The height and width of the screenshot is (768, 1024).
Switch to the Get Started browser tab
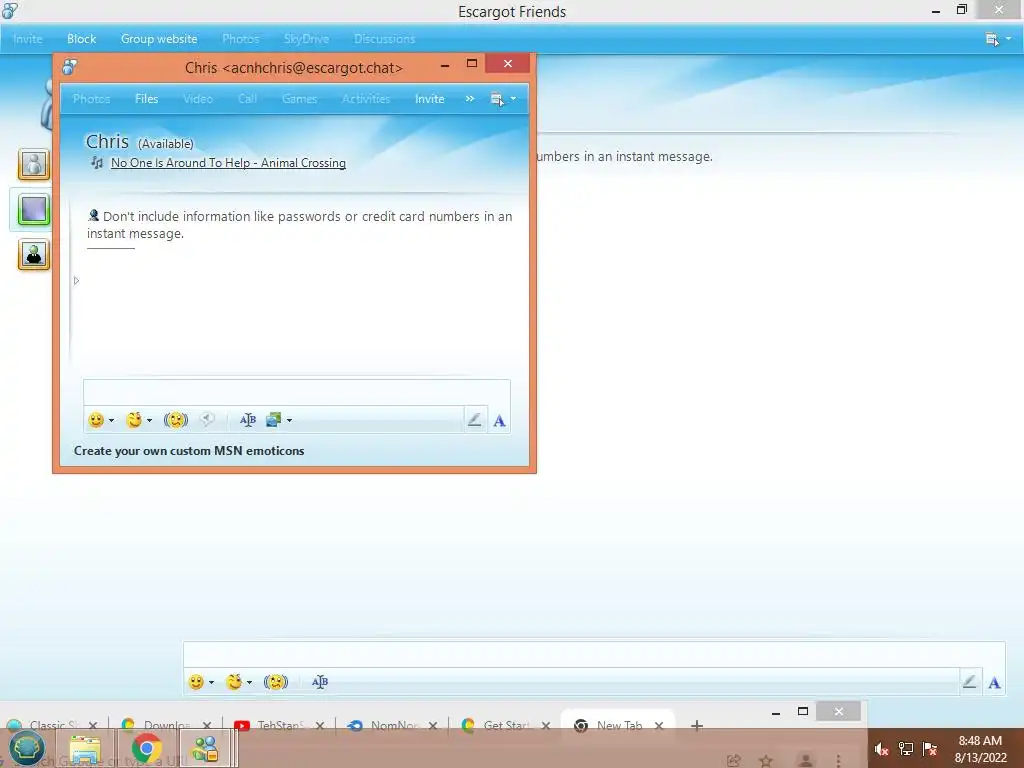(x=507, y=726)
